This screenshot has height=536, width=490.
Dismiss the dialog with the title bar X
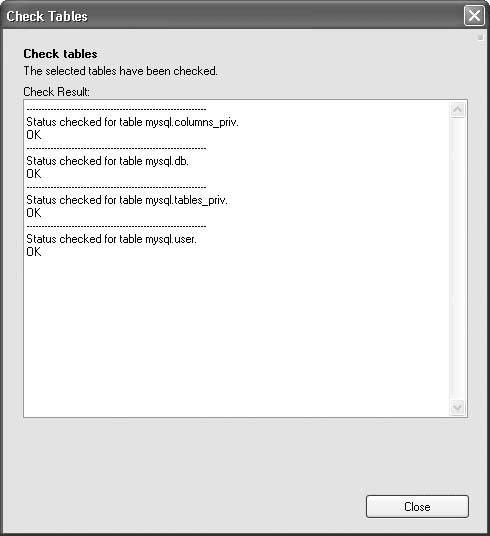point(474,15)
